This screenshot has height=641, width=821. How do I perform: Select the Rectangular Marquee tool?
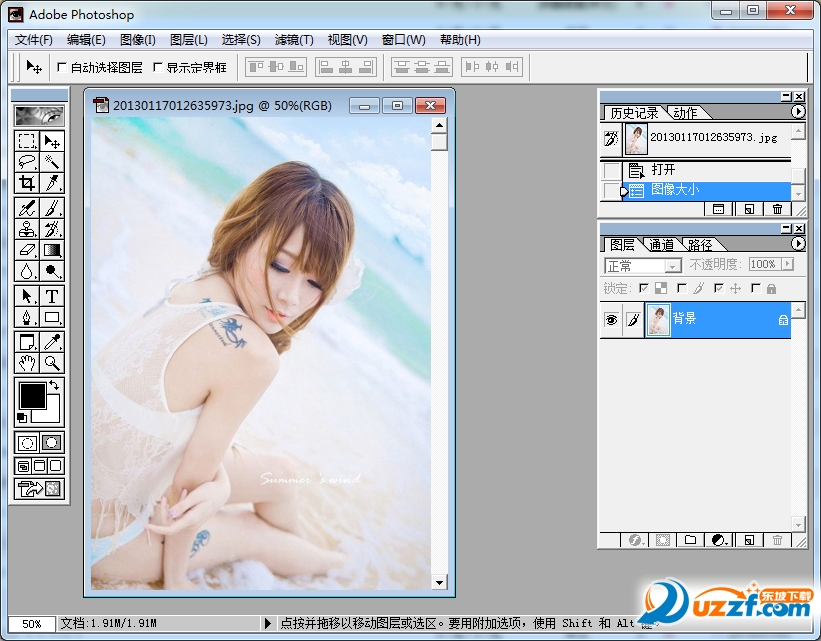tap(27, 141)
